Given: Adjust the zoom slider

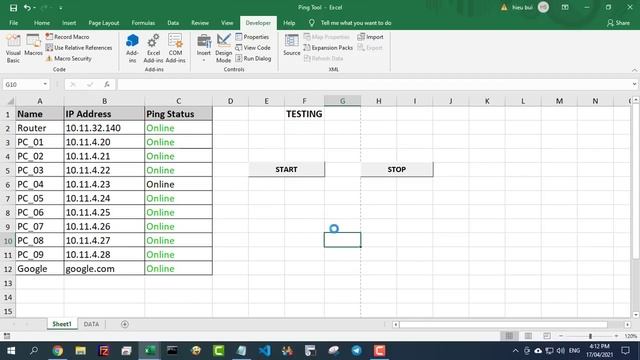Looking at the screenshot, I should (590, 336).
